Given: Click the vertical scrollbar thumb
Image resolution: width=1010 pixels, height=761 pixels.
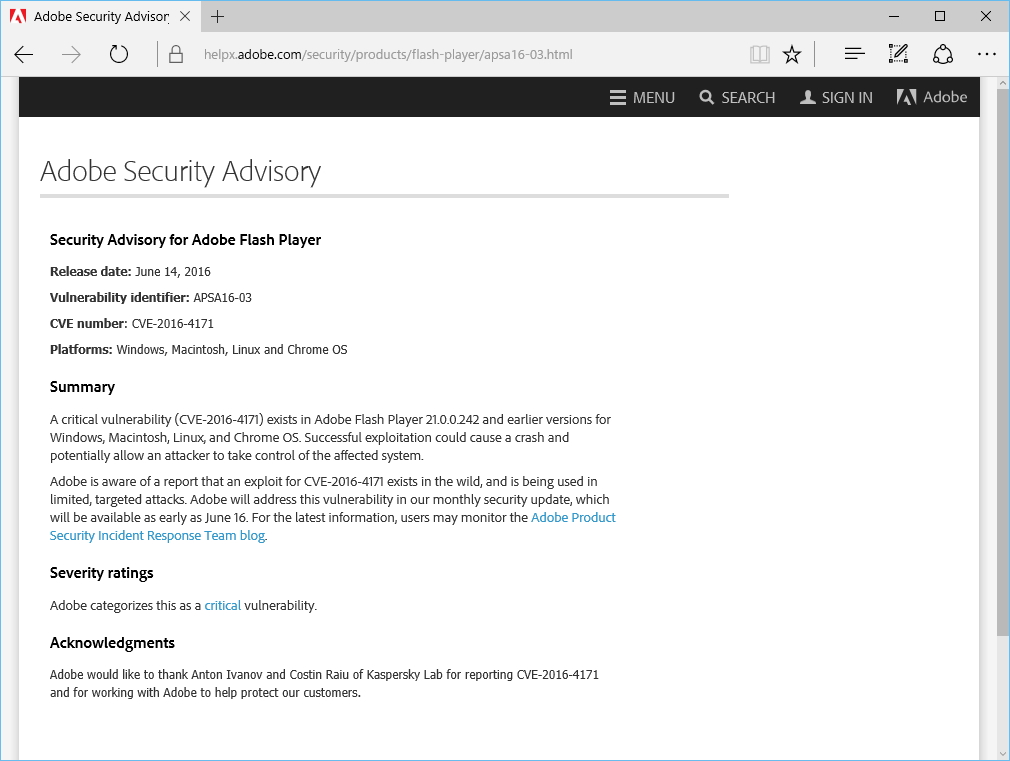Looking at the screenshot, I should (x=1003, y=360).
